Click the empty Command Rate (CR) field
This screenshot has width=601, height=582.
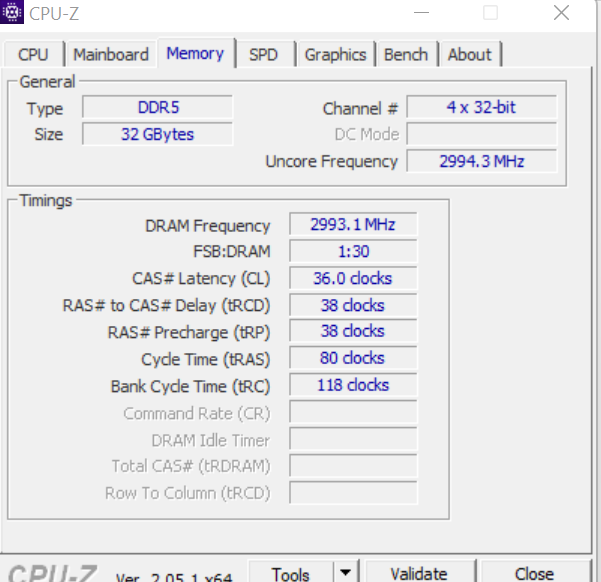(353, 412)
